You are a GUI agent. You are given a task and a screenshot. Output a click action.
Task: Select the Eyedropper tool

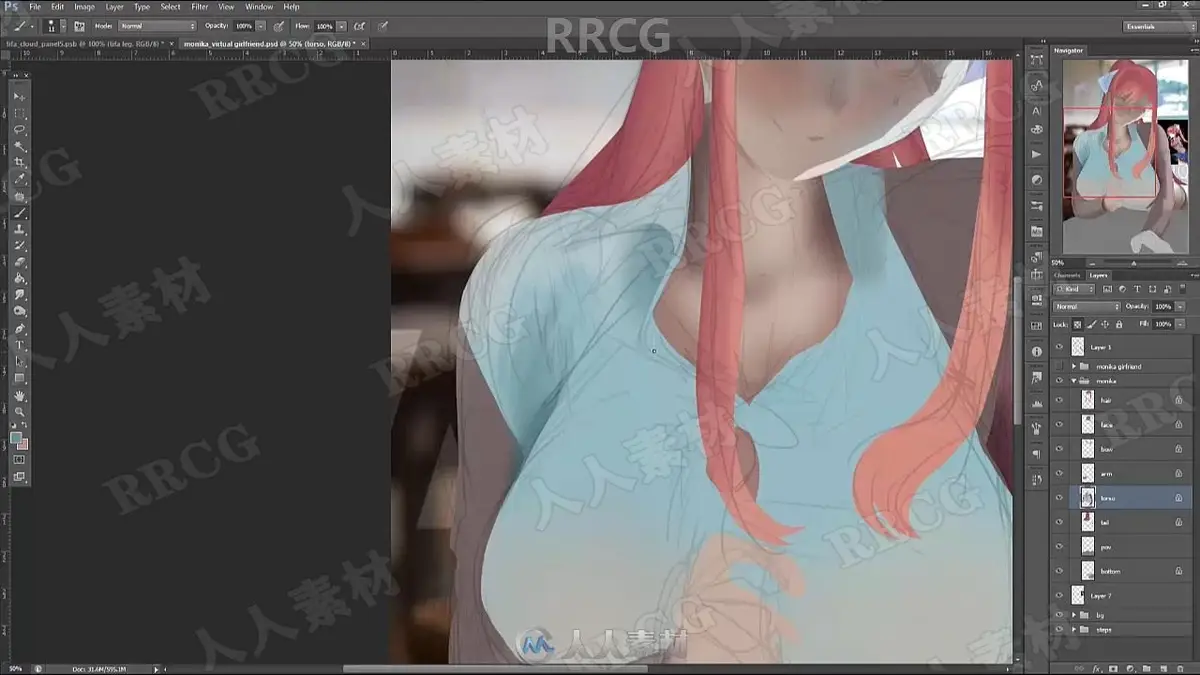pyautogui.click(x=19, y=179)
